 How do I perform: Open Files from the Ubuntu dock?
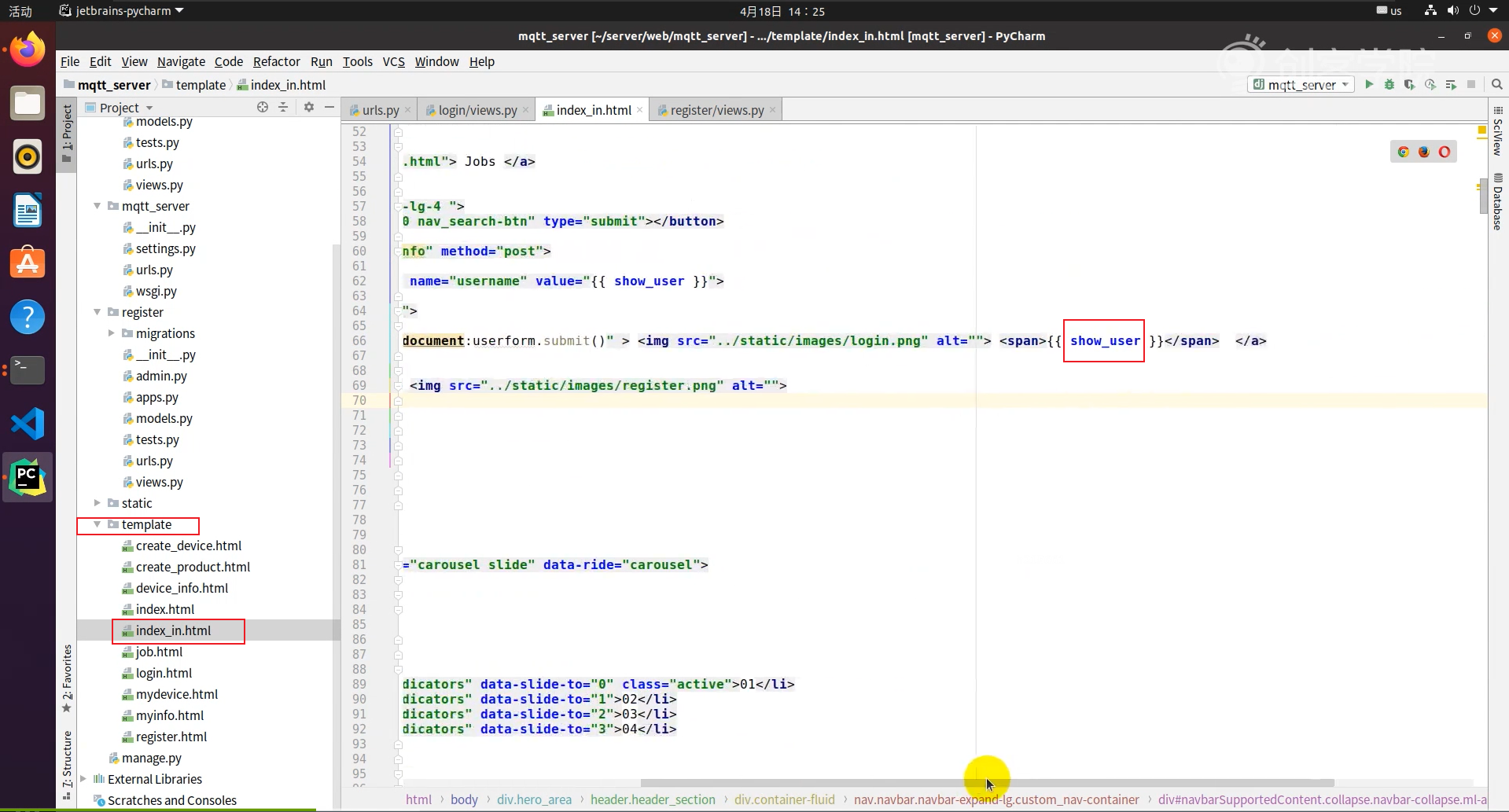tap(28, 104)
